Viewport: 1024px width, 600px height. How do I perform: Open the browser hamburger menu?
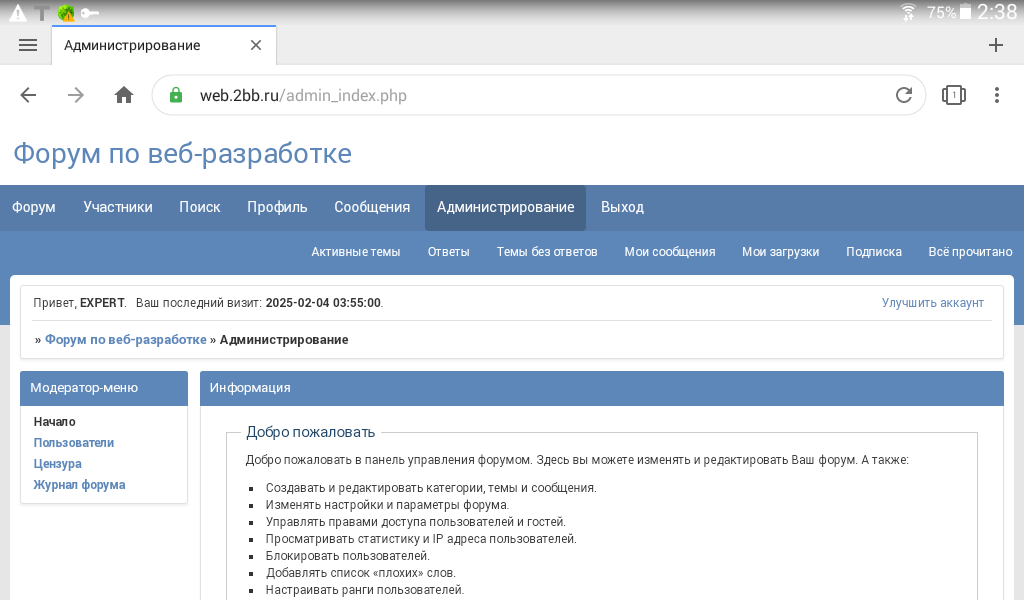pyautogui.click(x=28, y=45)
